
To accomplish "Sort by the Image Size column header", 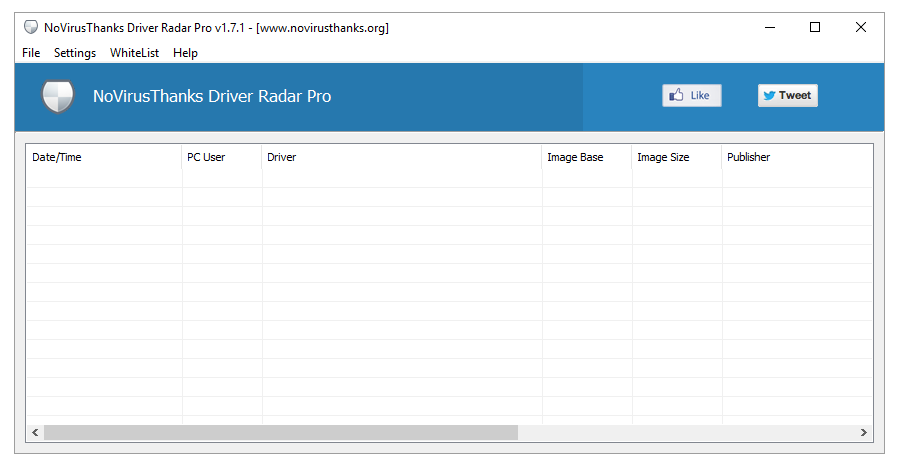I will pyautogui.click(x=677, y=157).
